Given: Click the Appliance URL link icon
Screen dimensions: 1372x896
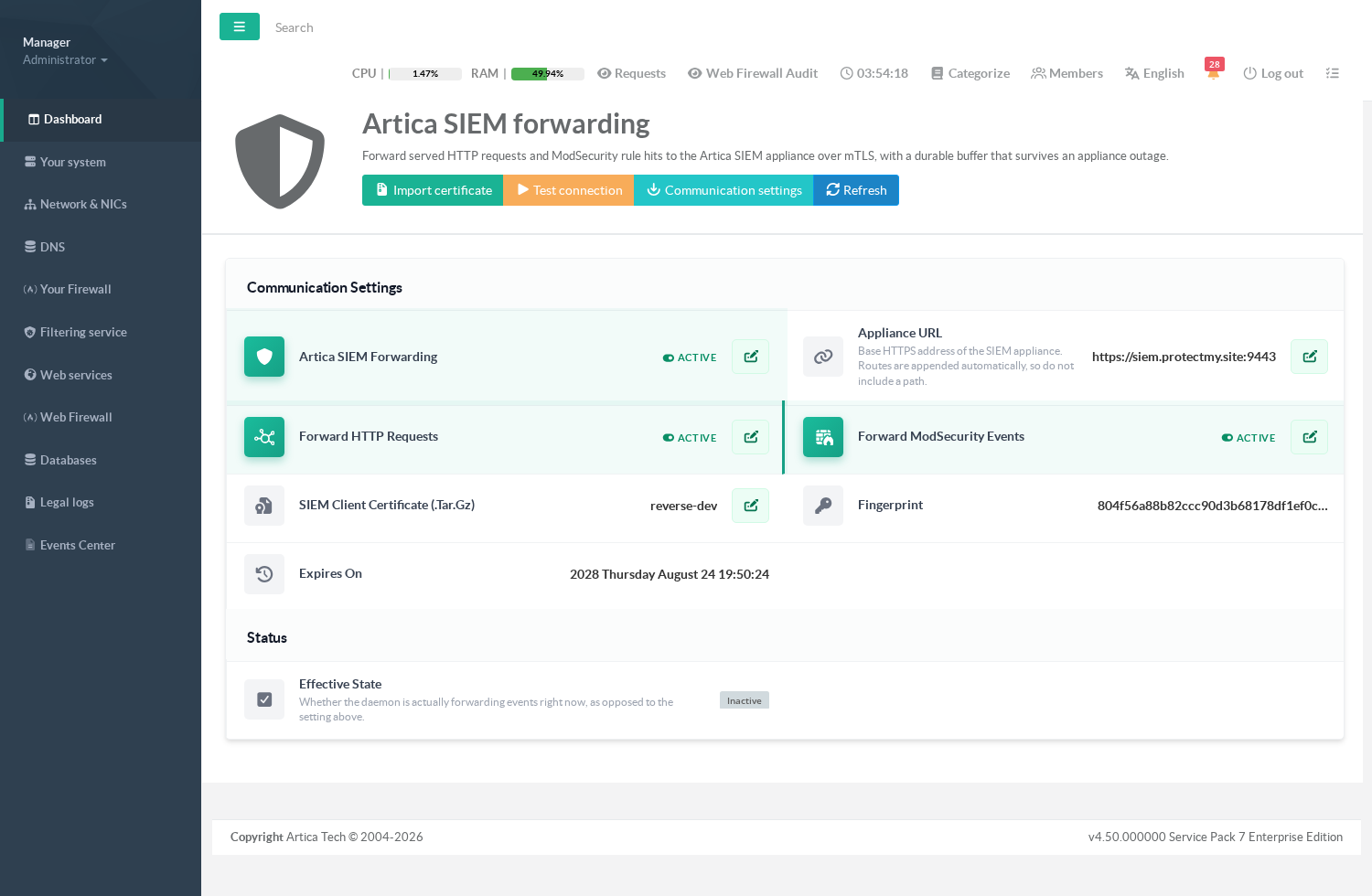Looking at the screenshot, I should click(x=823, y=357).
